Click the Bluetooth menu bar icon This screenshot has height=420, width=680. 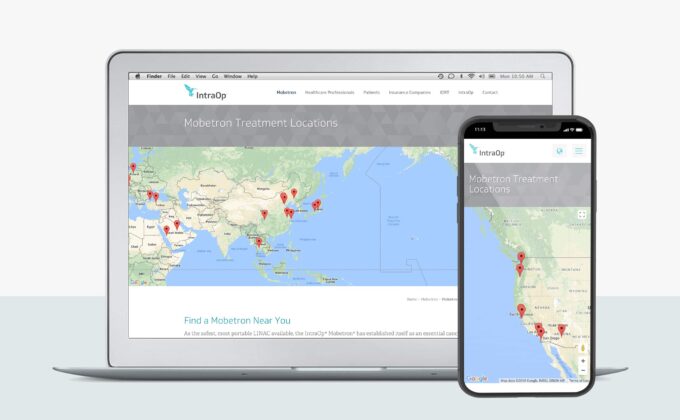pyautogui.click(x=461, y=76)
